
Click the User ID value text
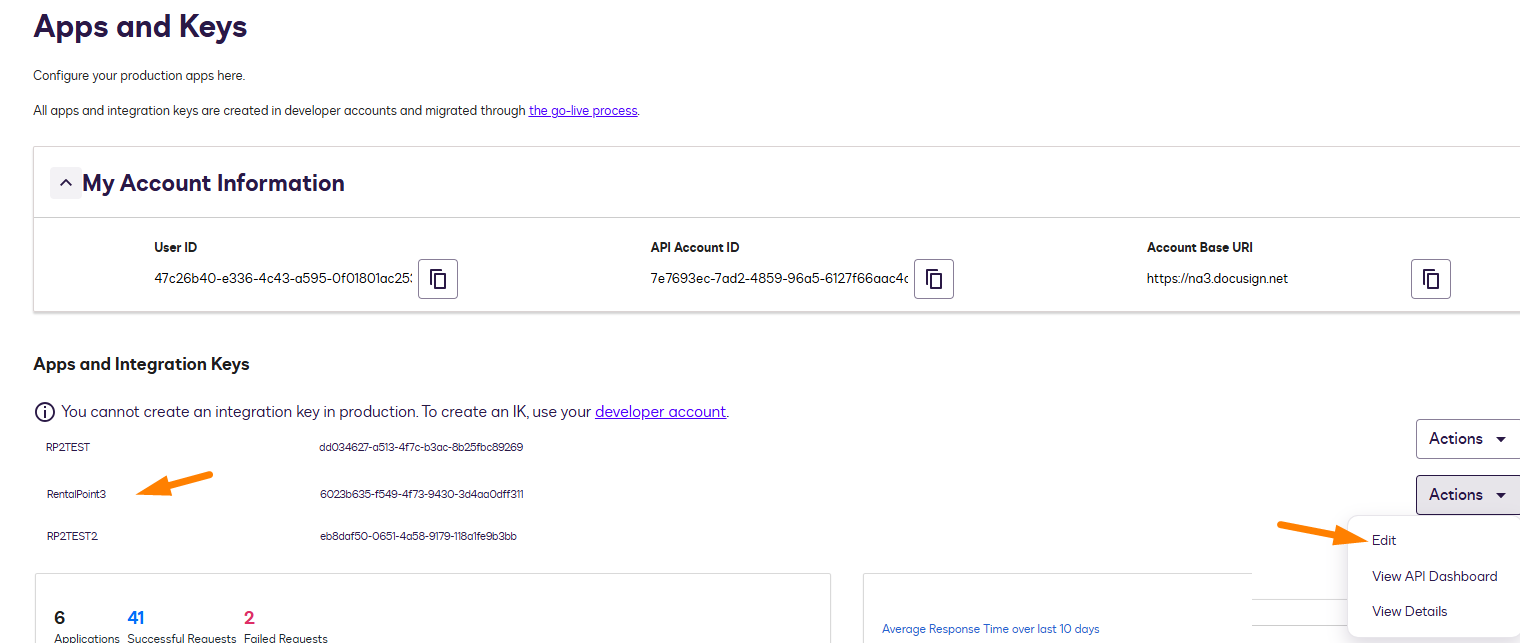(x=283, y=279)
